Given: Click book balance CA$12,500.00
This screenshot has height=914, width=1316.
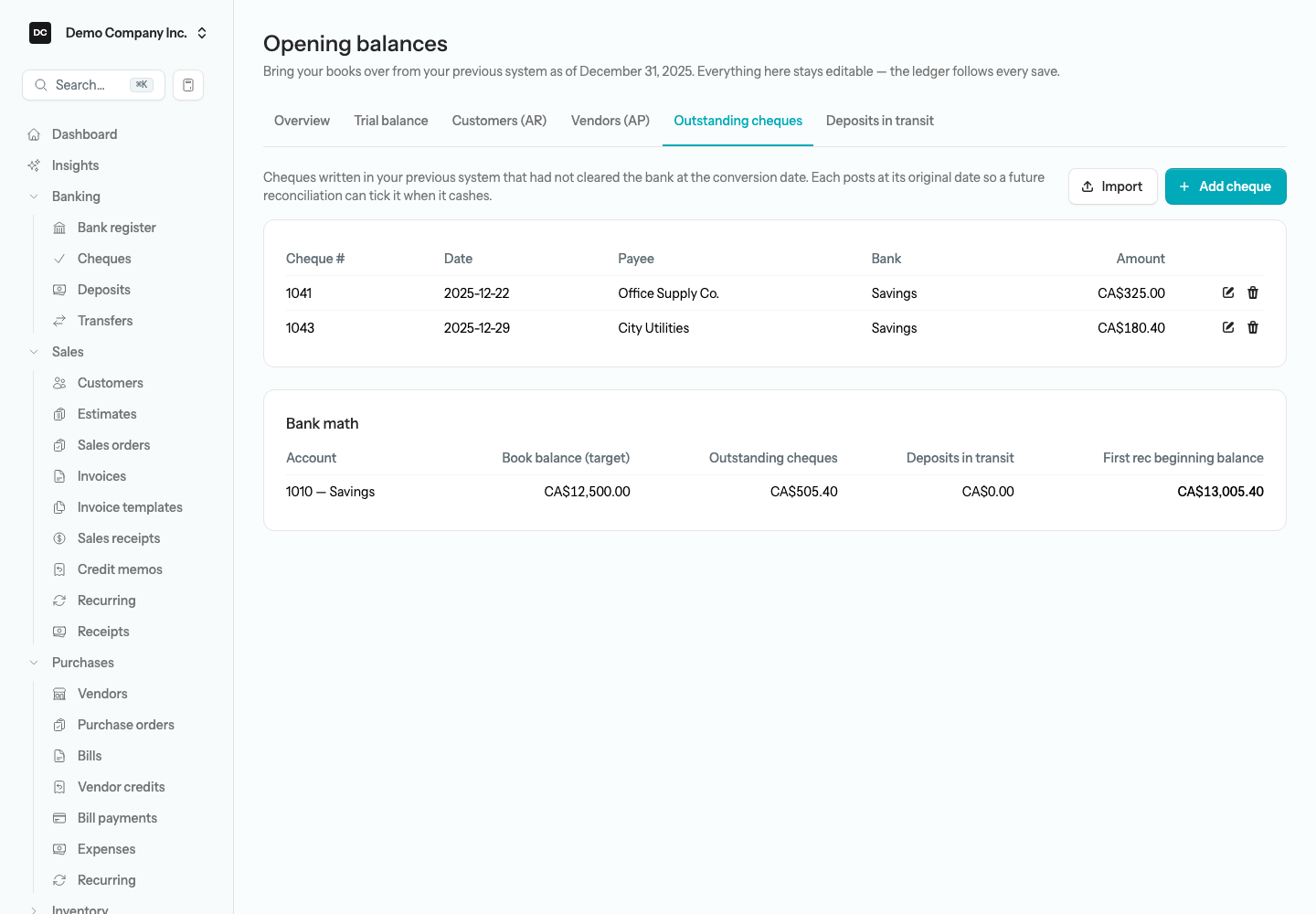Looking at the screenshot, I should (588, 492).
